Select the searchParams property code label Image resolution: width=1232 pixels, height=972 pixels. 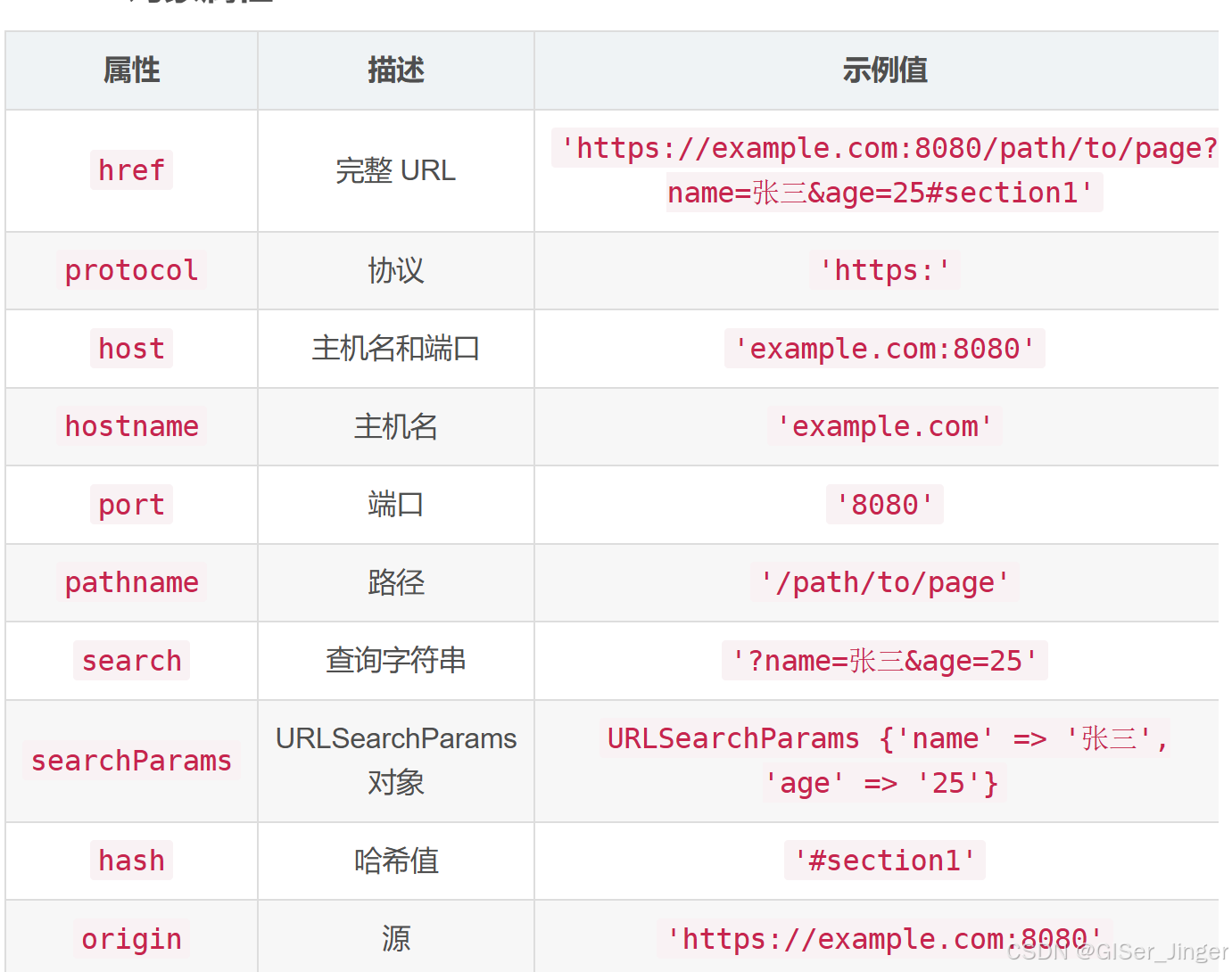click(131, 760)
